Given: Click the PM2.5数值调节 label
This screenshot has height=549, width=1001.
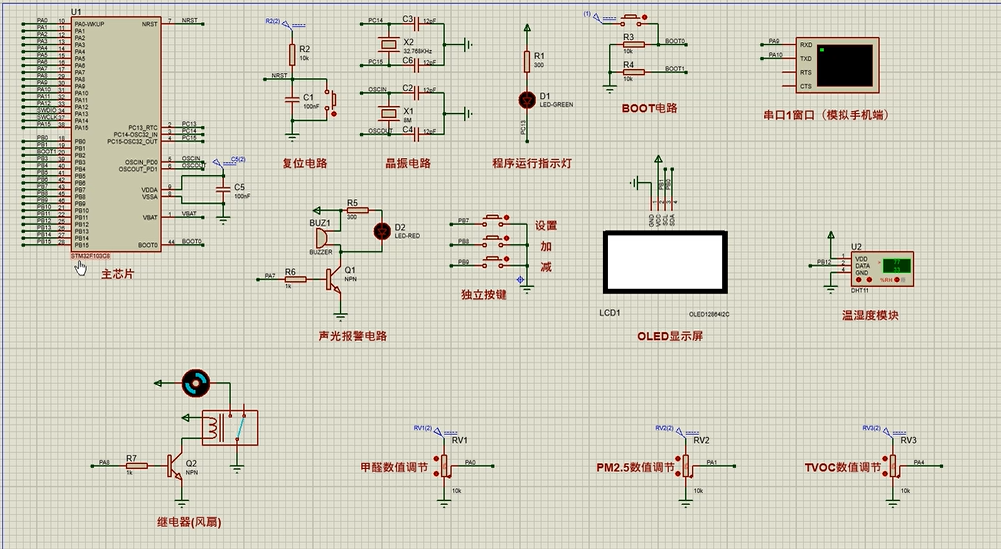Looking at the screenshot, I should [x=635, y=467].
